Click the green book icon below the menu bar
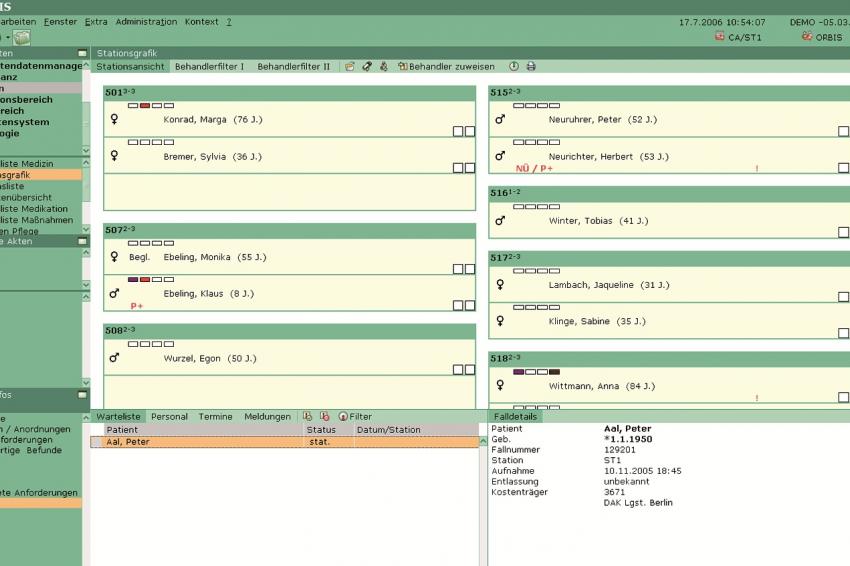 [x=22, y=38]
